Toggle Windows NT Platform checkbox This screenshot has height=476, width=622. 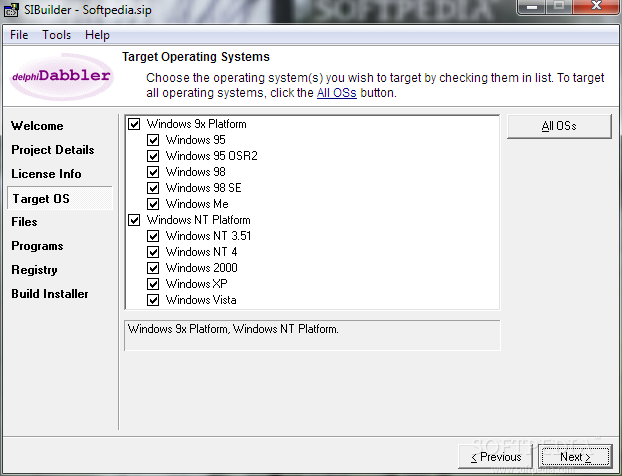click(134, 220)
